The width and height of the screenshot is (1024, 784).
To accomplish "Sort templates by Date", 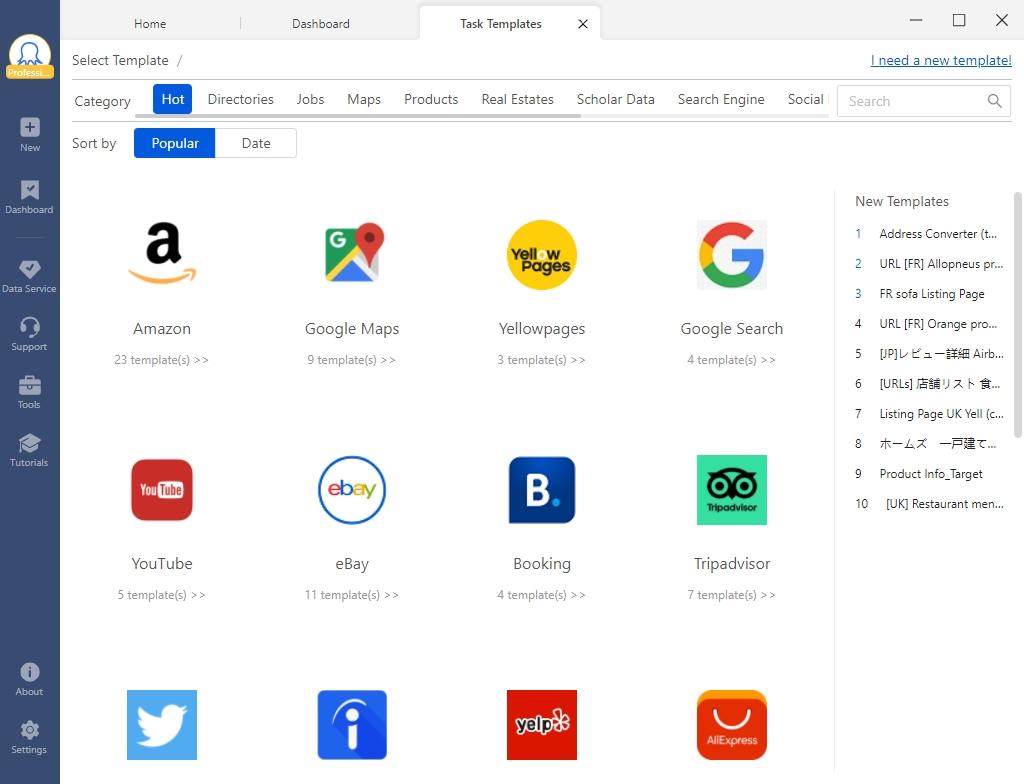I will point(255,143).
